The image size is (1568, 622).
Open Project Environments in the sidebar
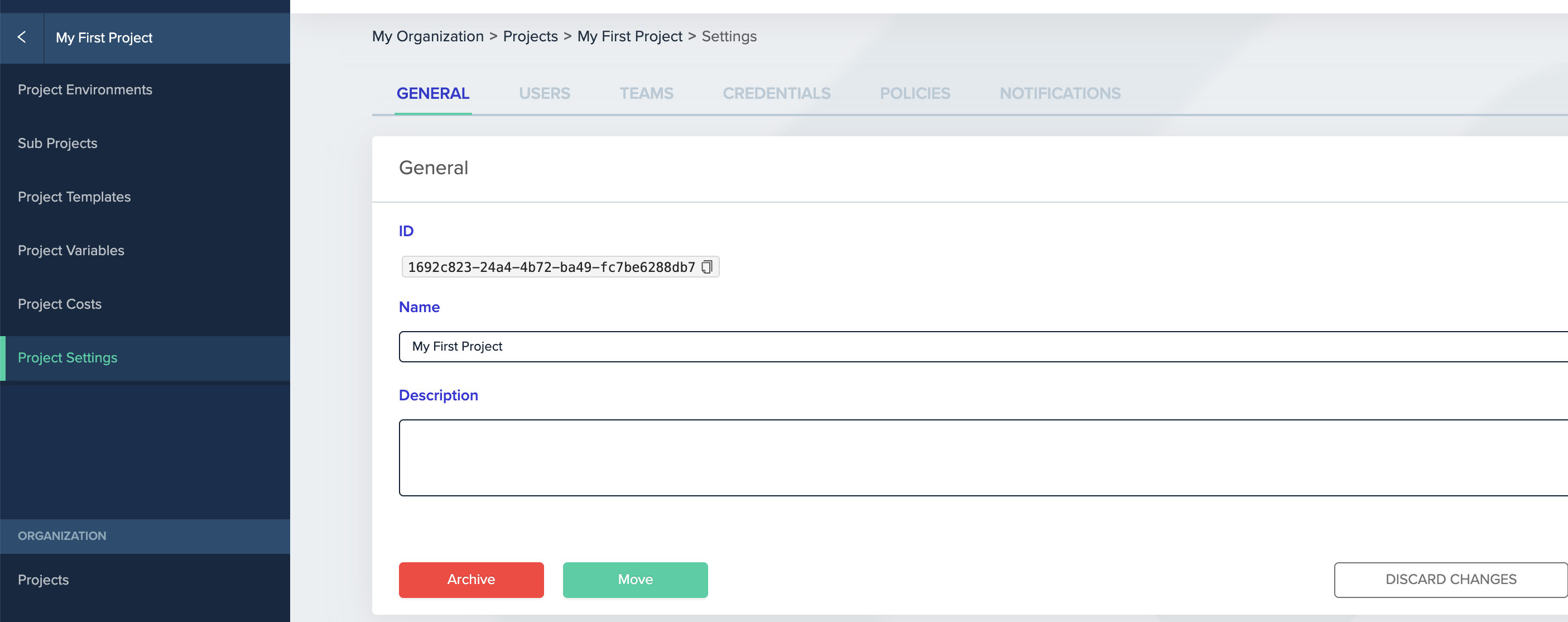click(85, 89)
